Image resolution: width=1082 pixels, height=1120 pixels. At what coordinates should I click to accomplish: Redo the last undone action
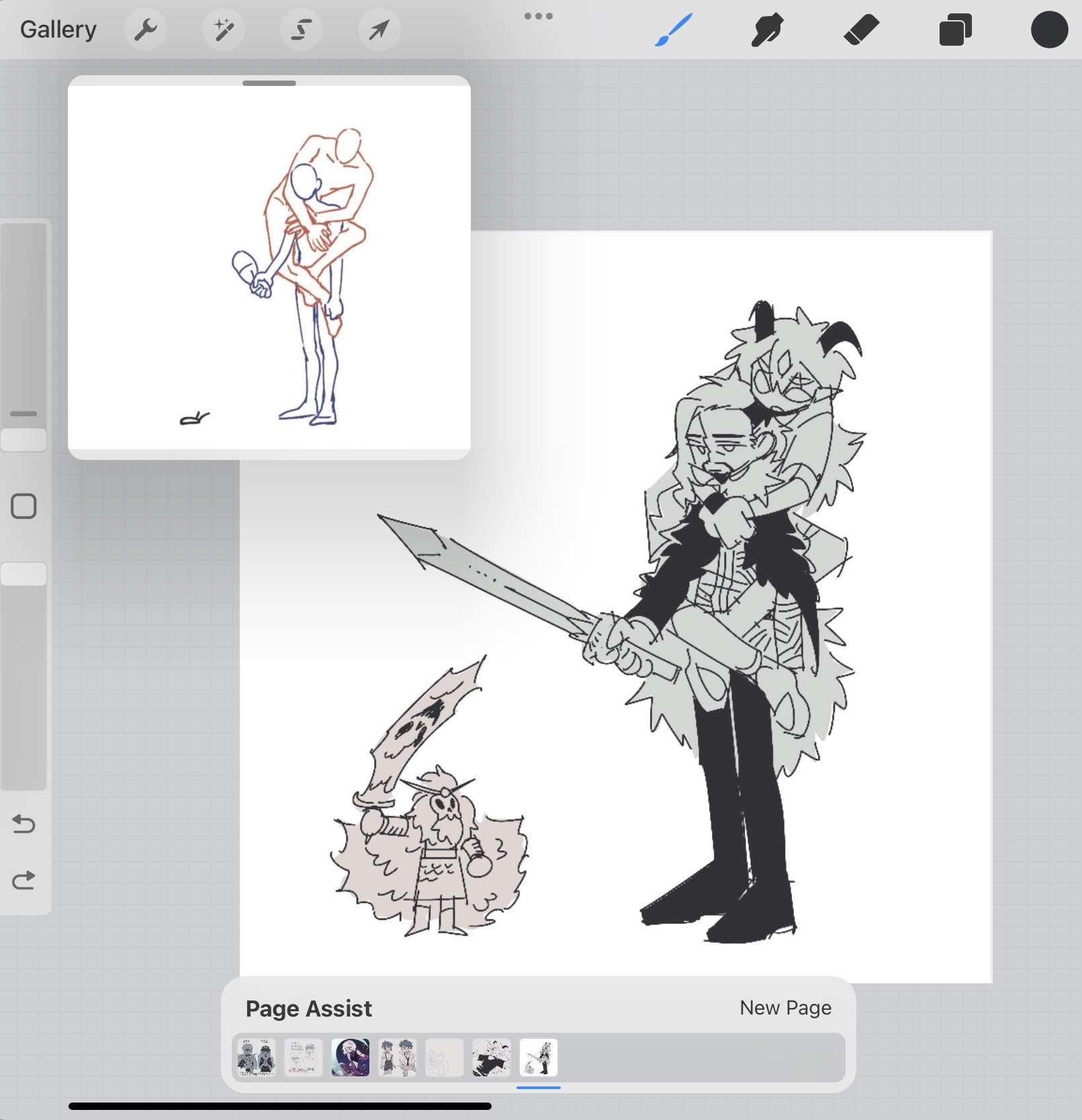coord(24,880)
